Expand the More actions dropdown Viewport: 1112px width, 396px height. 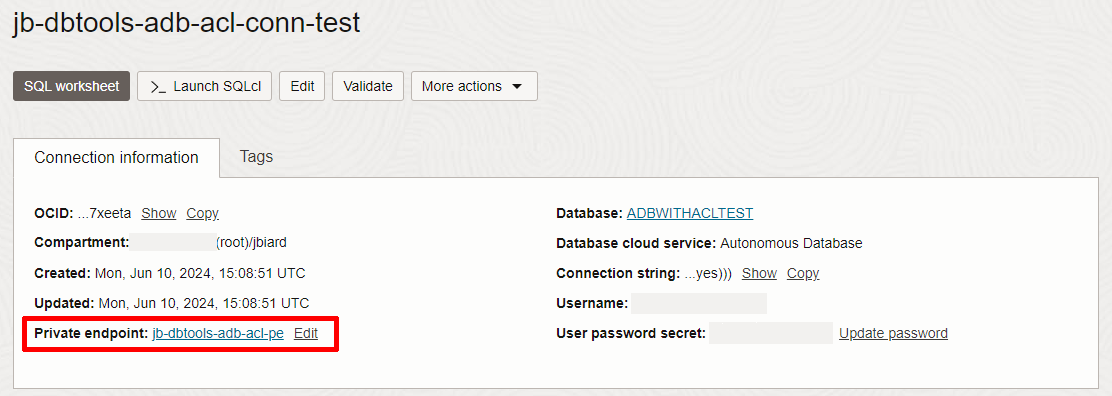pyautogui.click(x=474, y=86)
